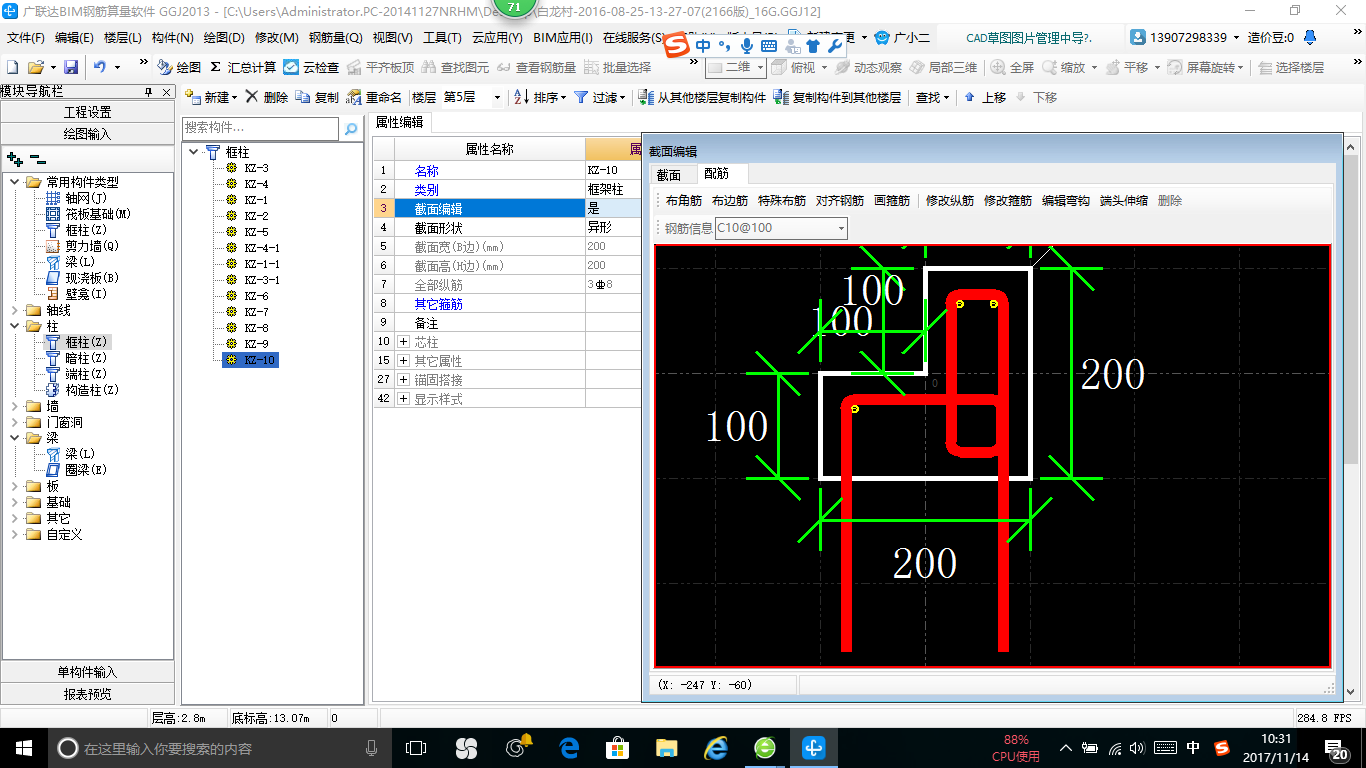Click the 广小二 assistant icon
Viewport: 1366px width, 768px height.
click(902, 37)
